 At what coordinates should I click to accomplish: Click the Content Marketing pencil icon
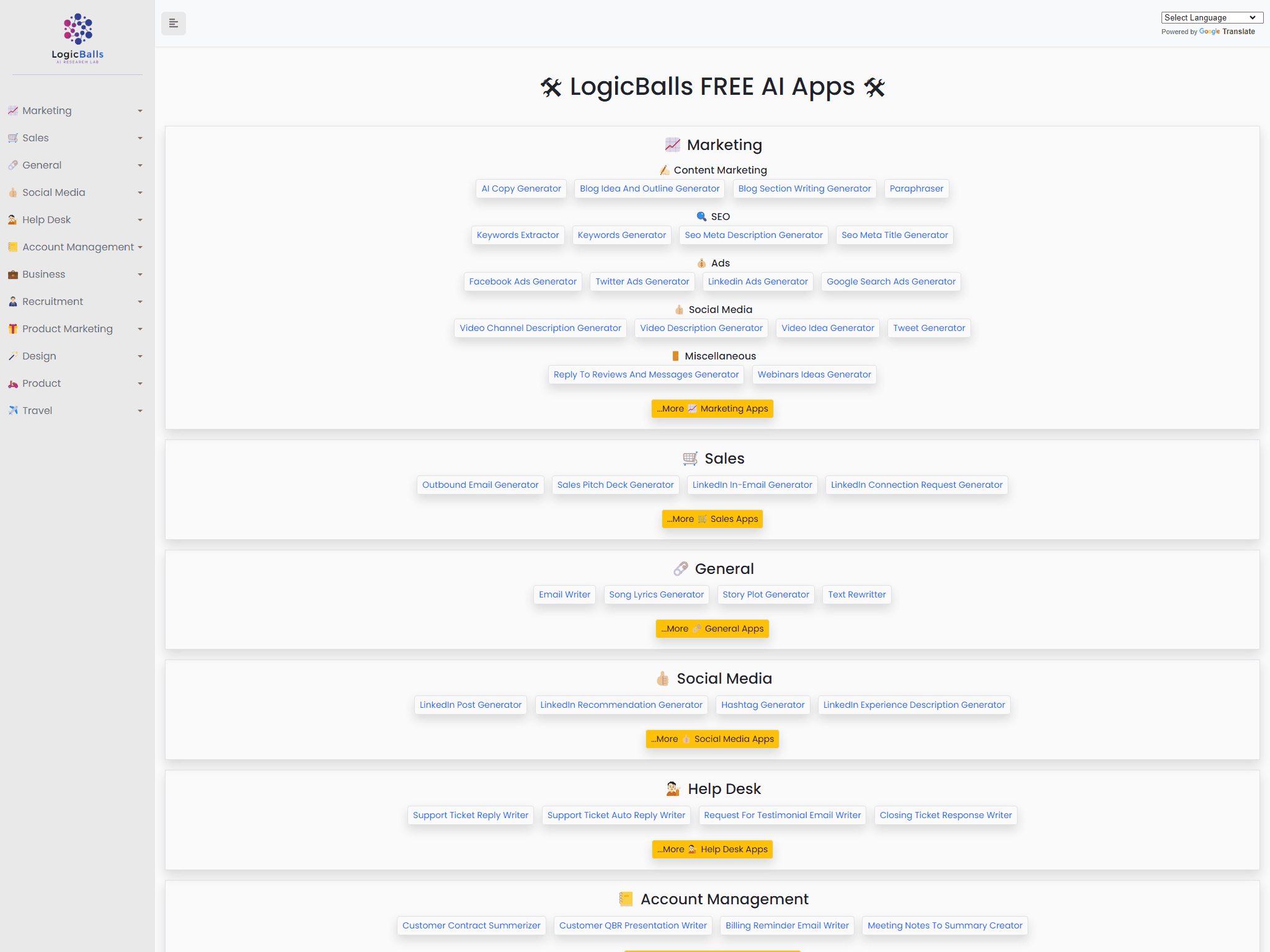tap(665, 170)
